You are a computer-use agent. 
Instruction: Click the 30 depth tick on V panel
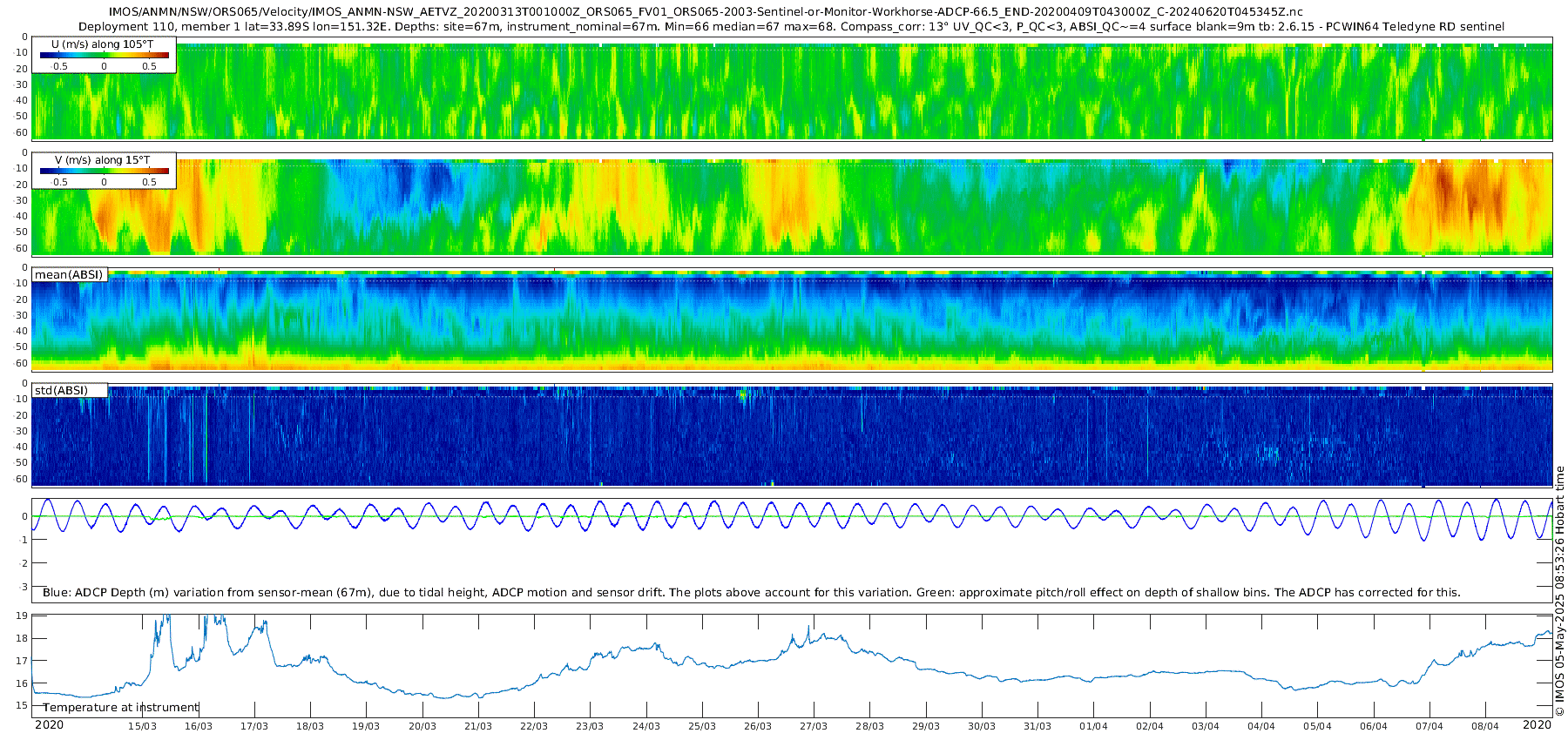(22, 200)
